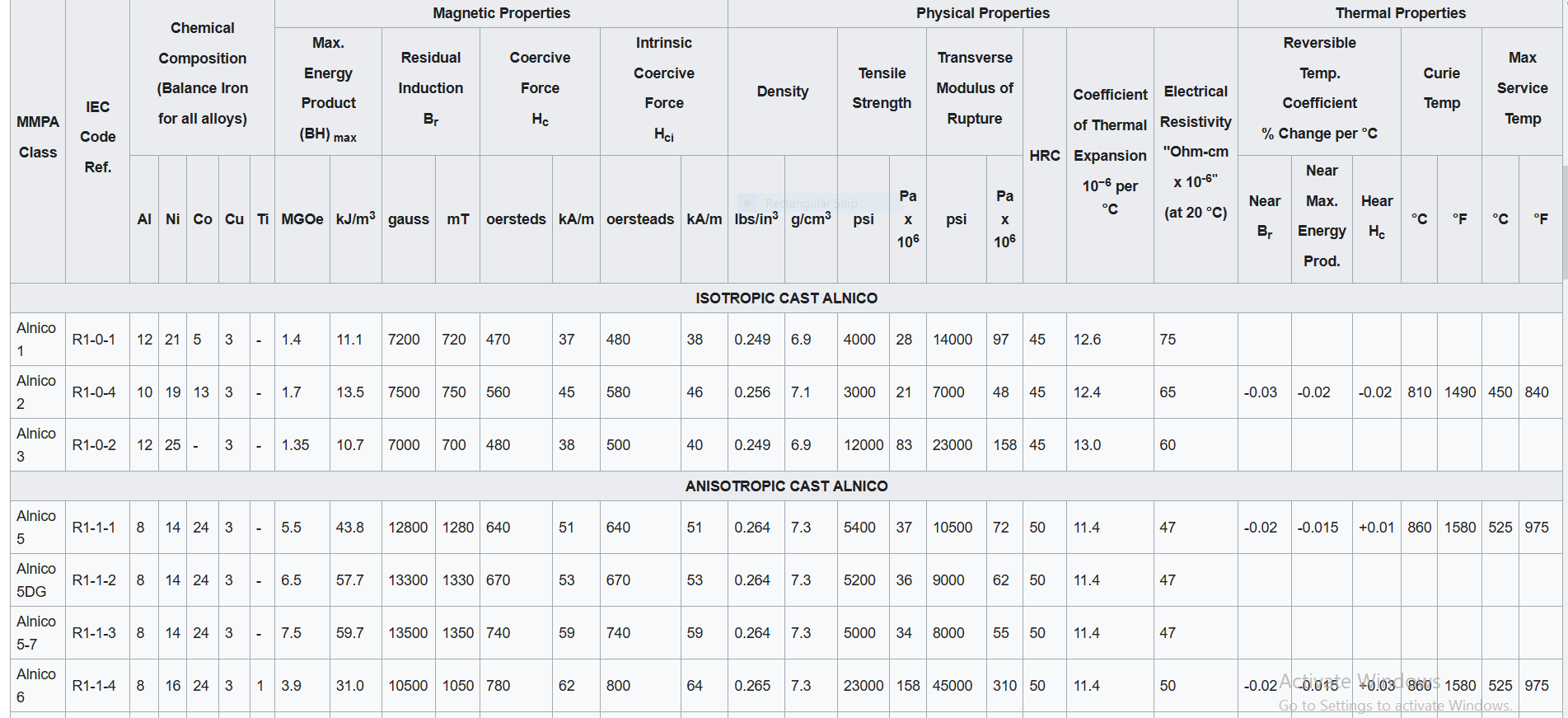The width and height of the screenshot is (1568, 718).
Task: Select gauss value "13500" in Alnico 5-7 row
Action: coord(408,633)
